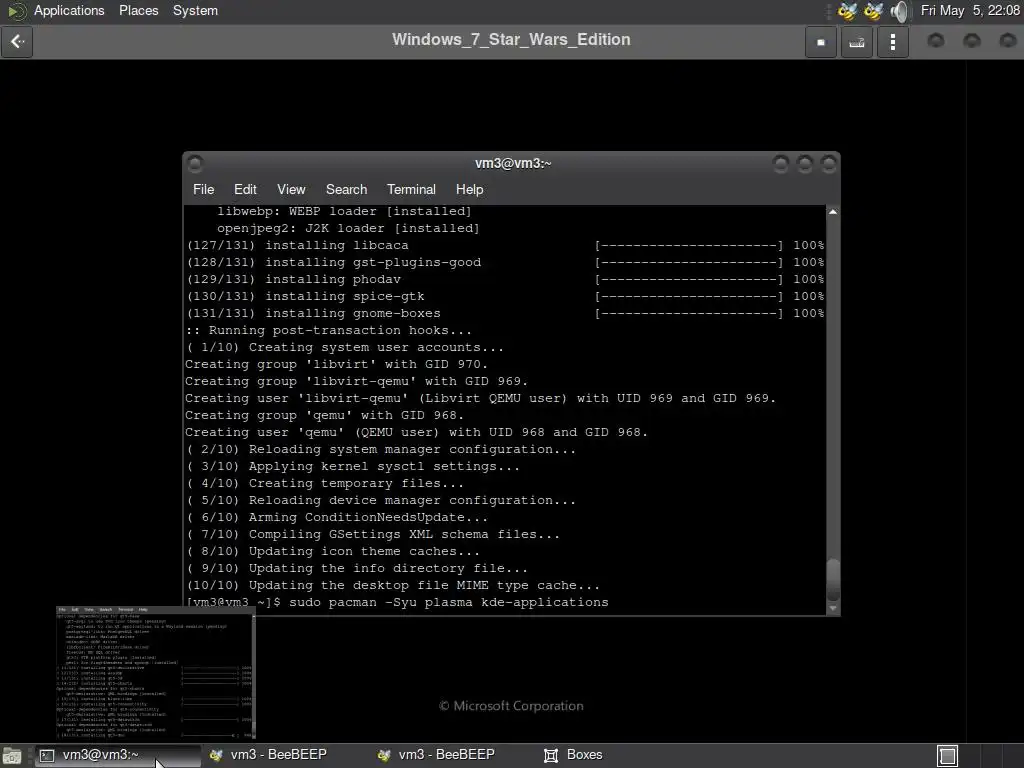
Task: Click 'Reloading device manager configuration...' line
Action: pos(381,500)
